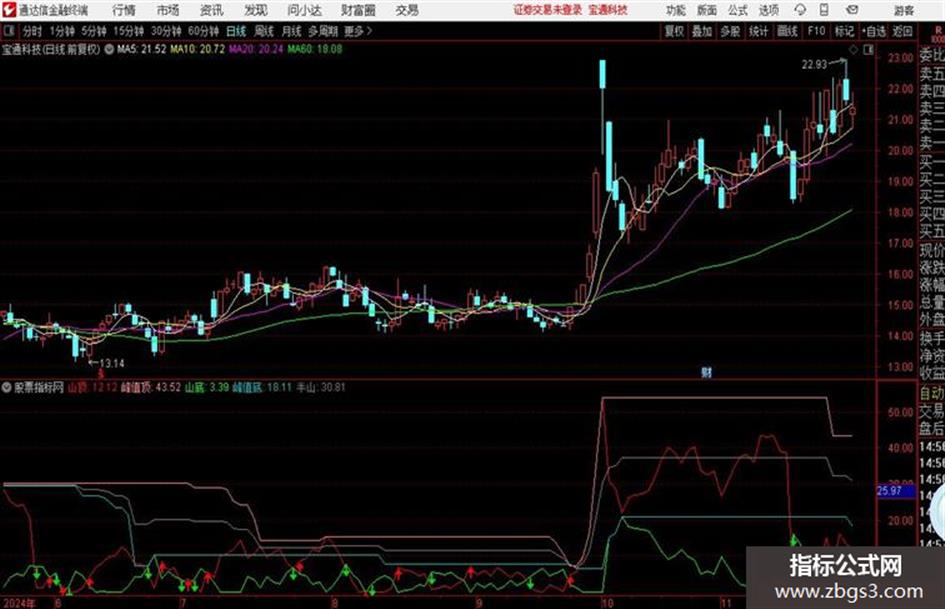Open the 财富圈 menu
This screenshot has width=945, height=609.
(x=358, y=10)
